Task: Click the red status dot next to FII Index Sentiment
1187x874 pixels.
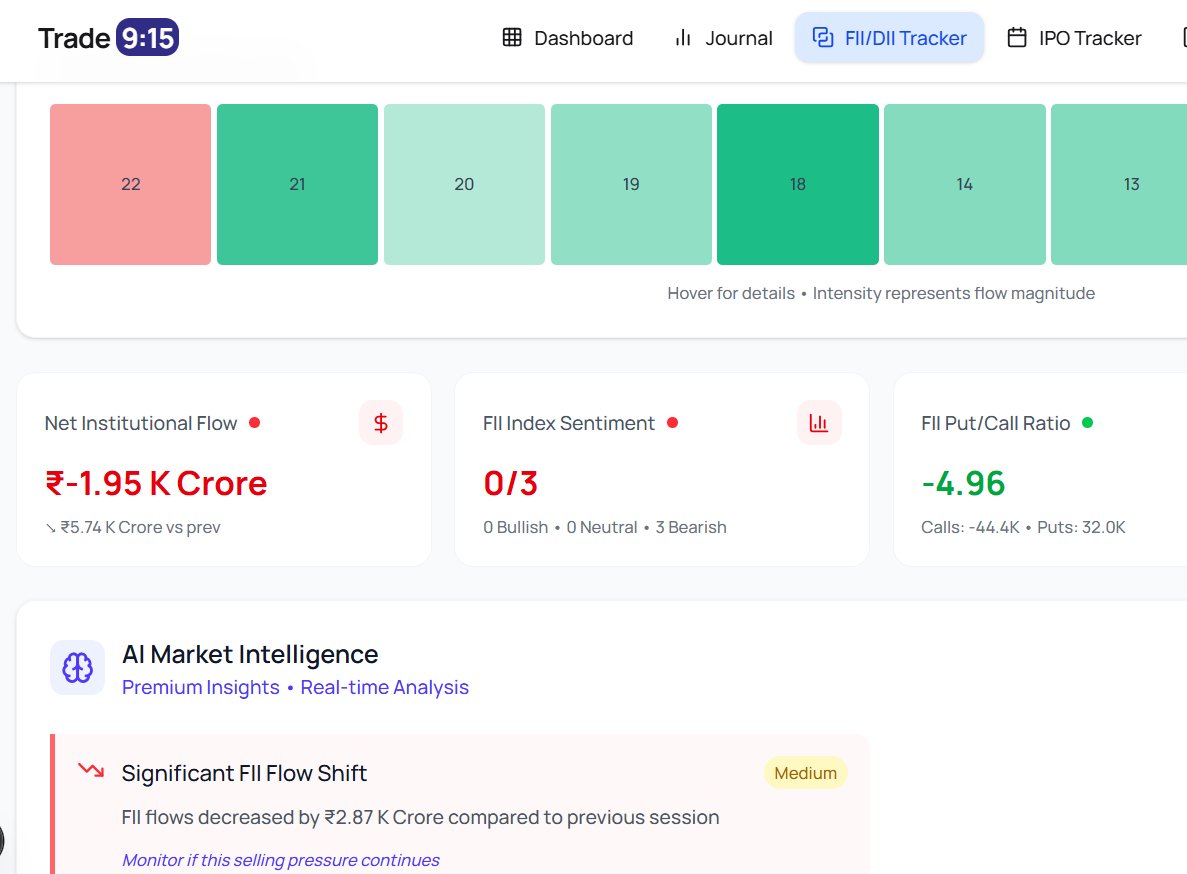Action: point(672,422)
